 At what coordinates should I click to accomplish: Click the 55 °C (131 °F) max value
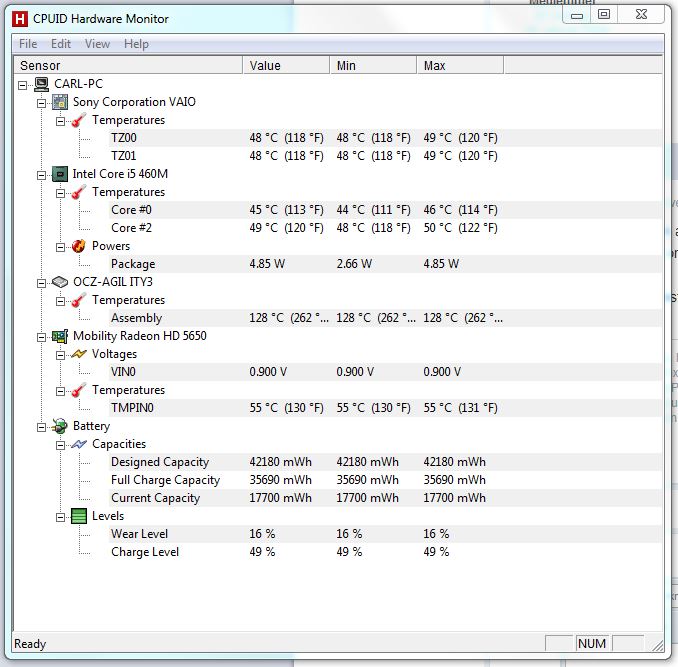461,408
